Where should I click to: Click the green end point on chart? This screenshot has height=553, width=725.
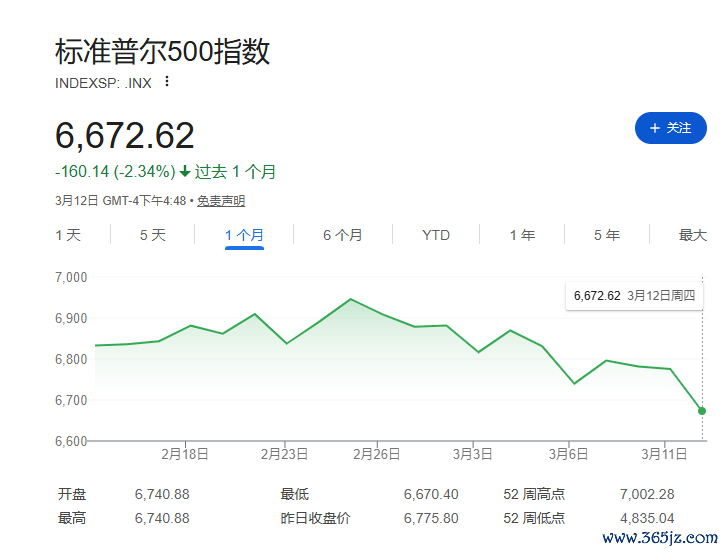click(702, 411)
